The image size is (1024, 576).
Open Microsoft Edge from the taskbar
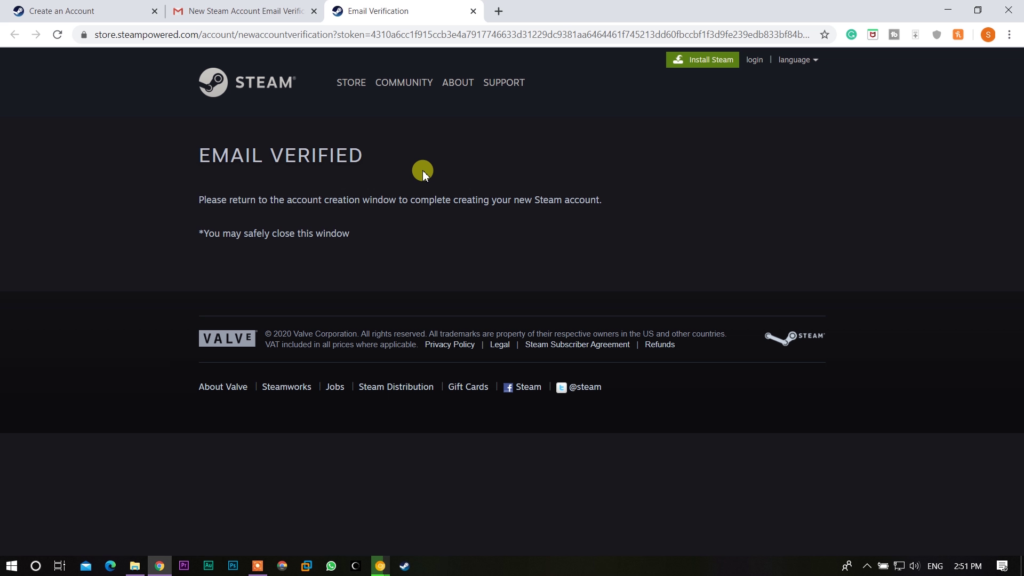[x=110, y=566]
